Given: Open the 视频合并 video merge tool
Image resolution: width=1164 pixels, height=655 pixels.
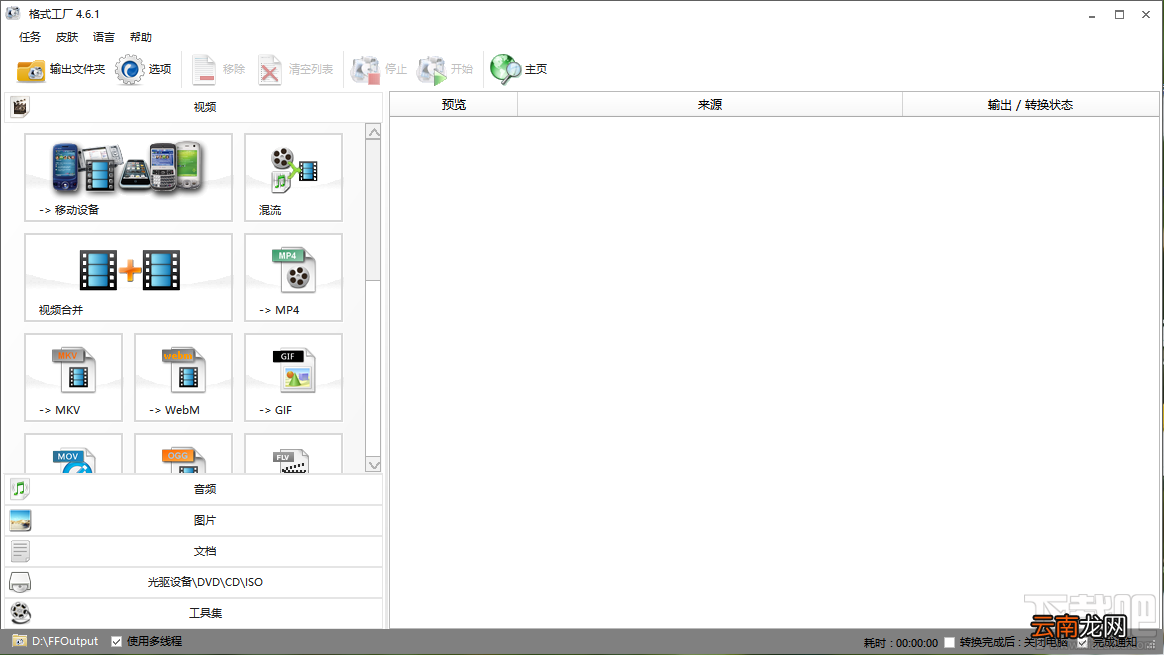Looking at the screenshot, I should point(128,277).
